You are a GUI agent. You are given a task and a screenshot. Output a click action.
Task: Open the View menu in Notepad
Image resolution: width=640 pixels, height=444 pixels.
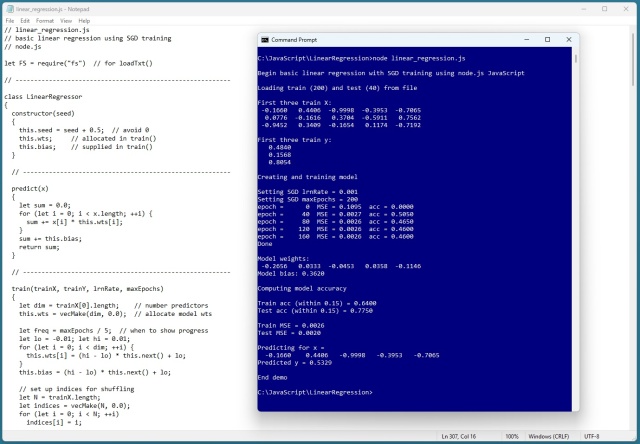point(66,21)
